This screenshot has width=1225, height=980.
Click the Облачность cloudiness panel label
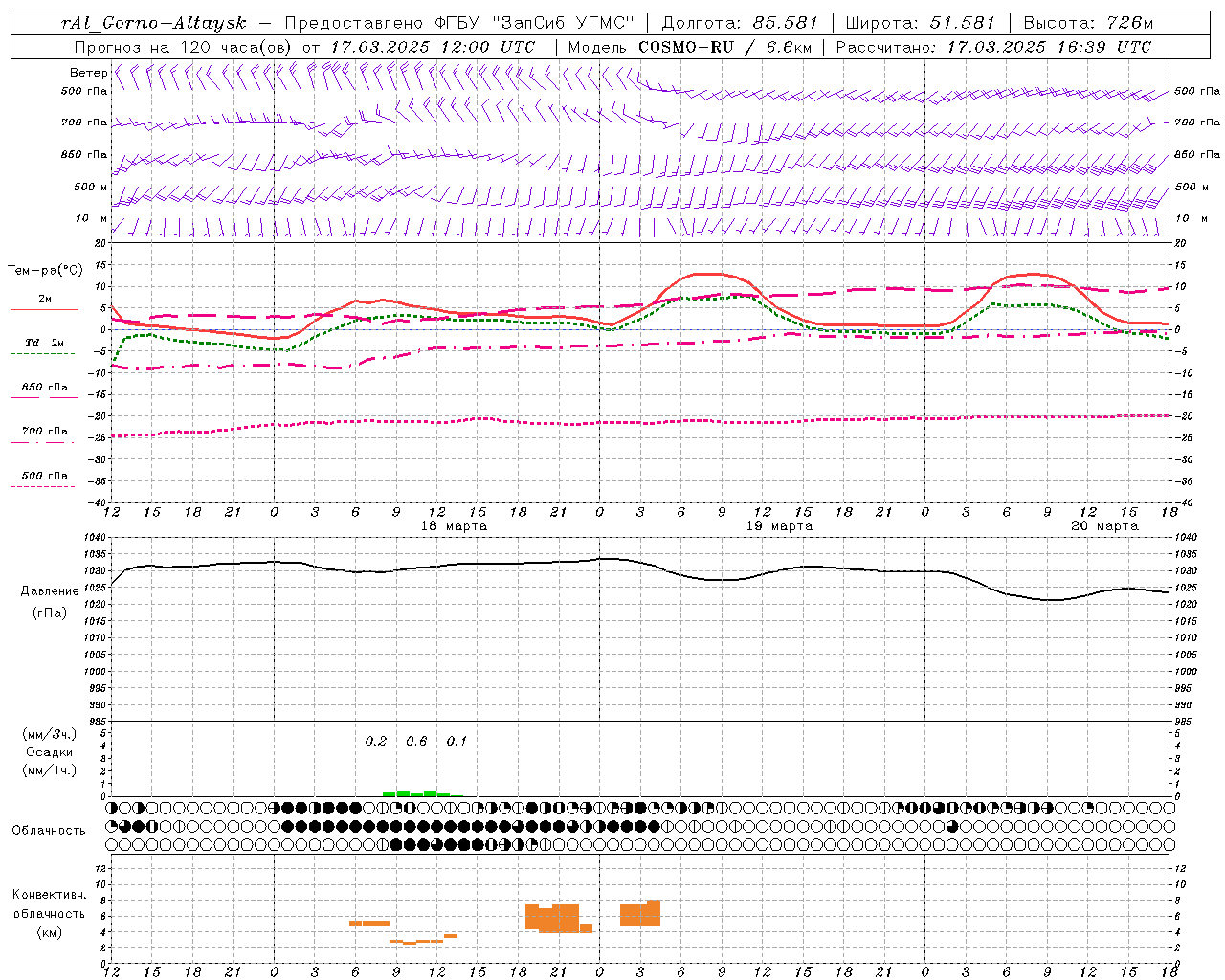pyautogui.click(x=49, y=830)
